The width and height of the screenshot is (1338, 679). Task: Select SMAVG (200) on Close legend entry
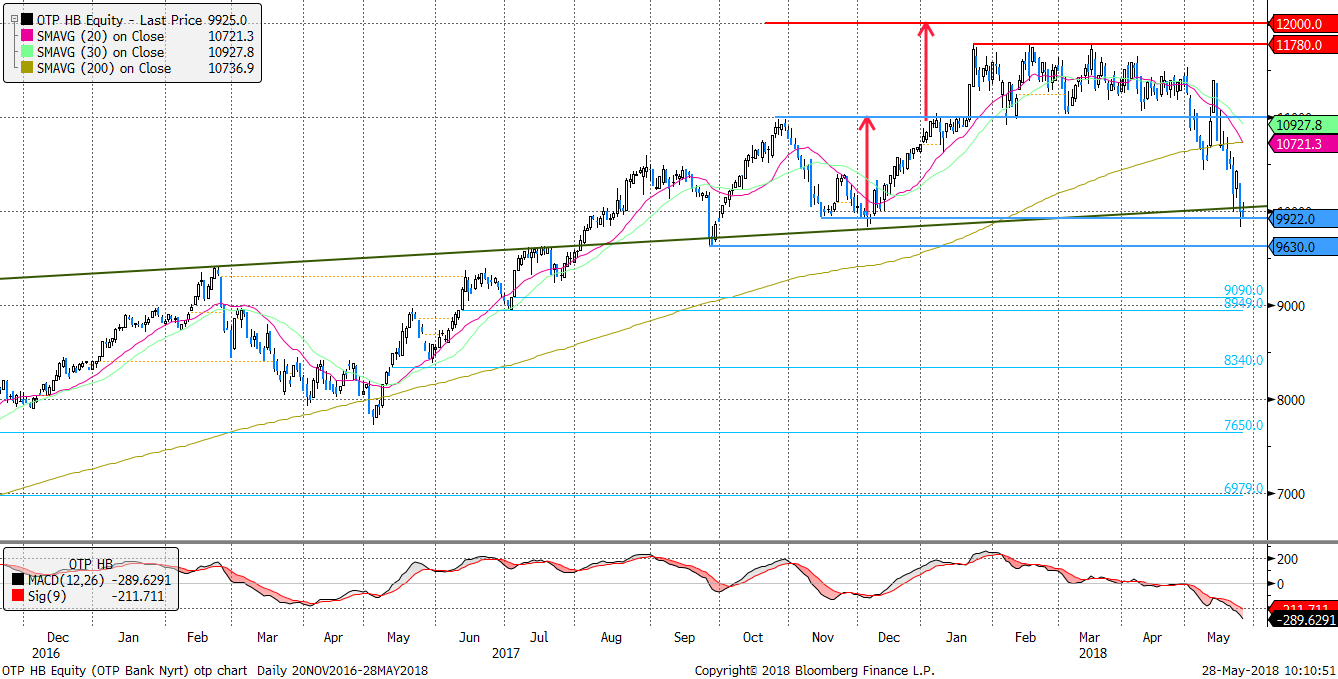pos(104,68)
